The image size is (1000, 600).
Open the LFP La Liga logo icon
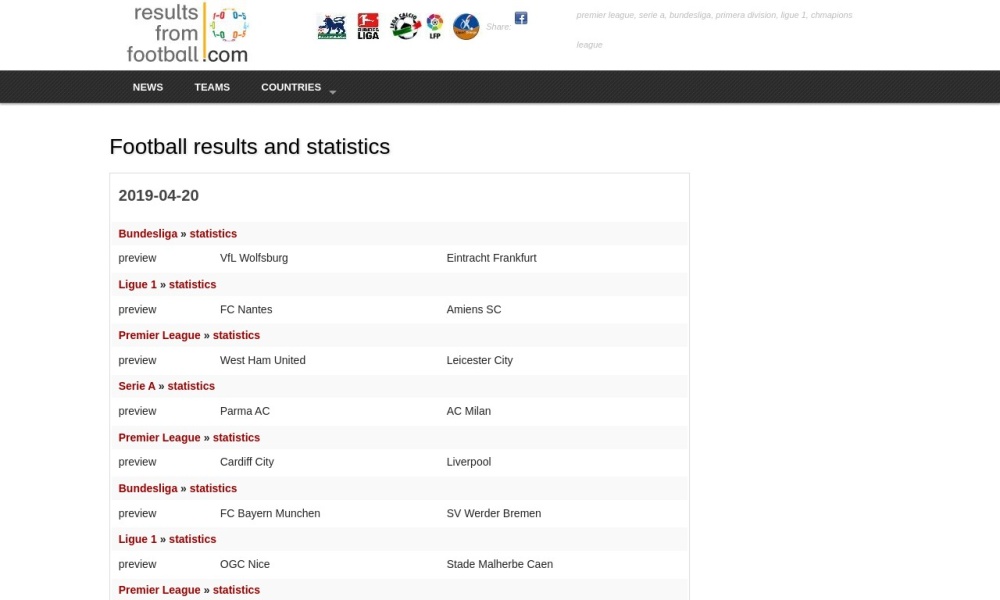coord(435,26)
